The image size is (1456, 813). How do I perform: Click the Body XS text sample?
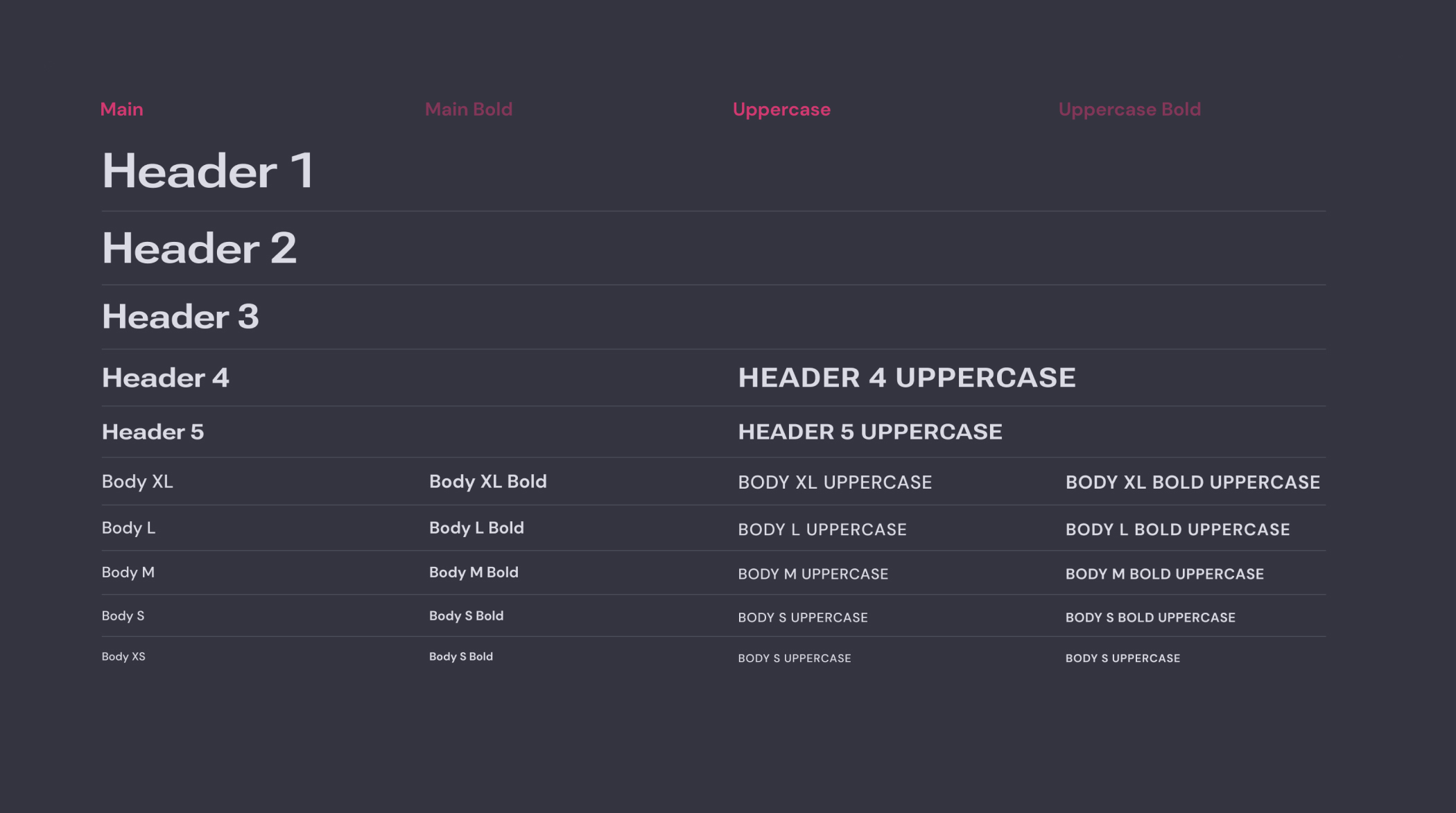tap(123, 656)
